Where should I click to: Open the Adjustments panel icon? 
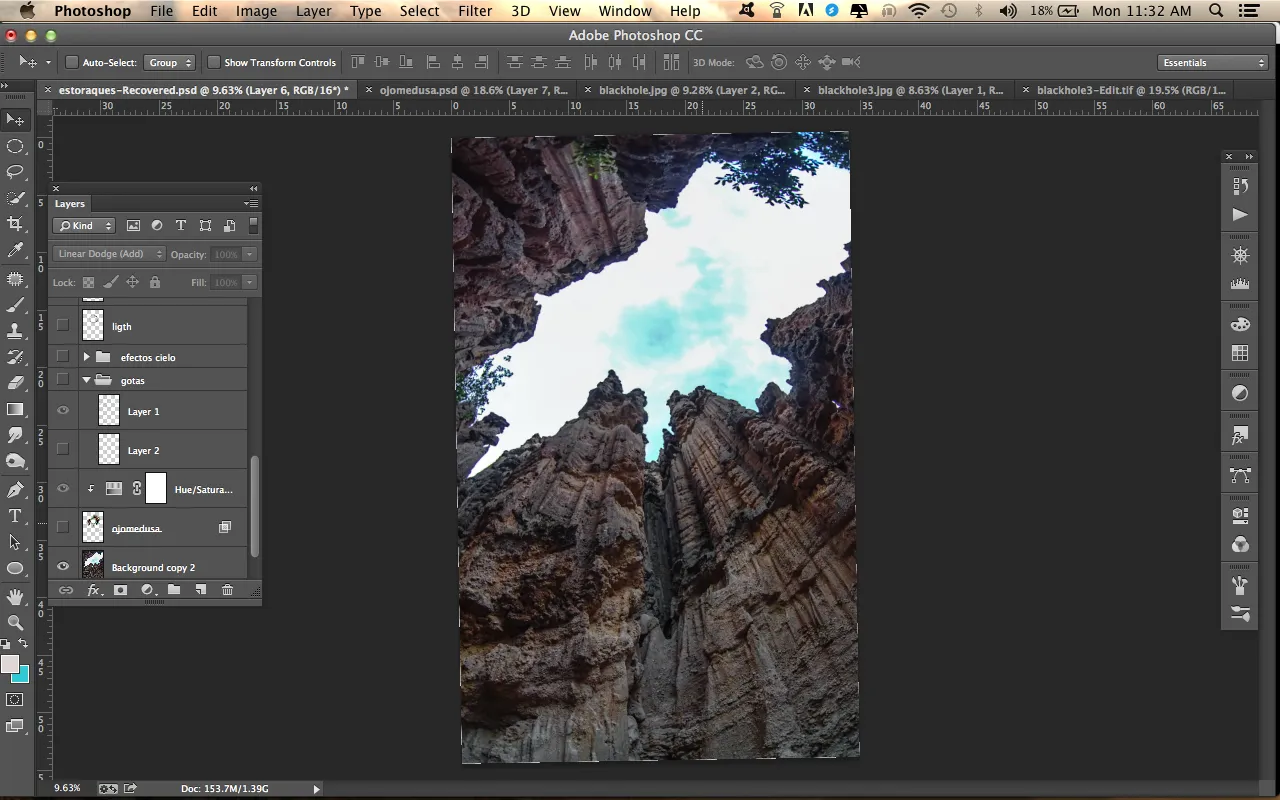tap(1240, 393)
